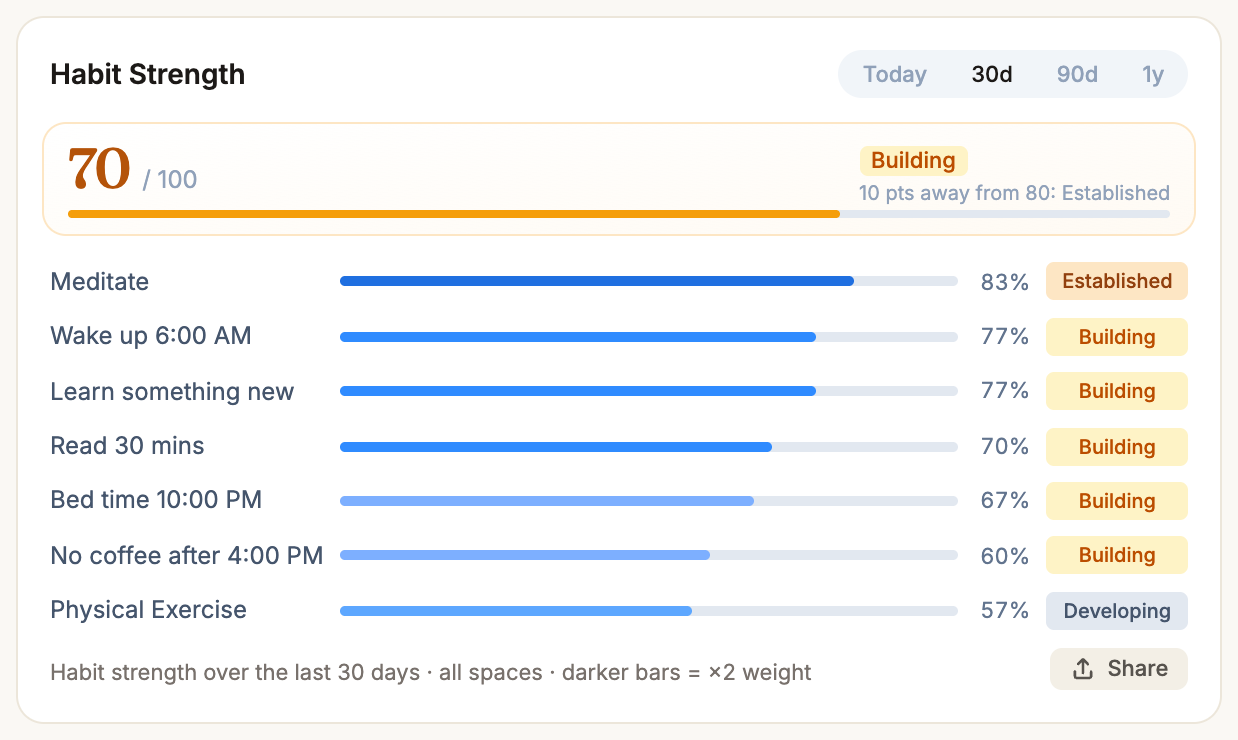
Task: Click the Building badge for Read 30 mins
Action: tap(1116, 446)
